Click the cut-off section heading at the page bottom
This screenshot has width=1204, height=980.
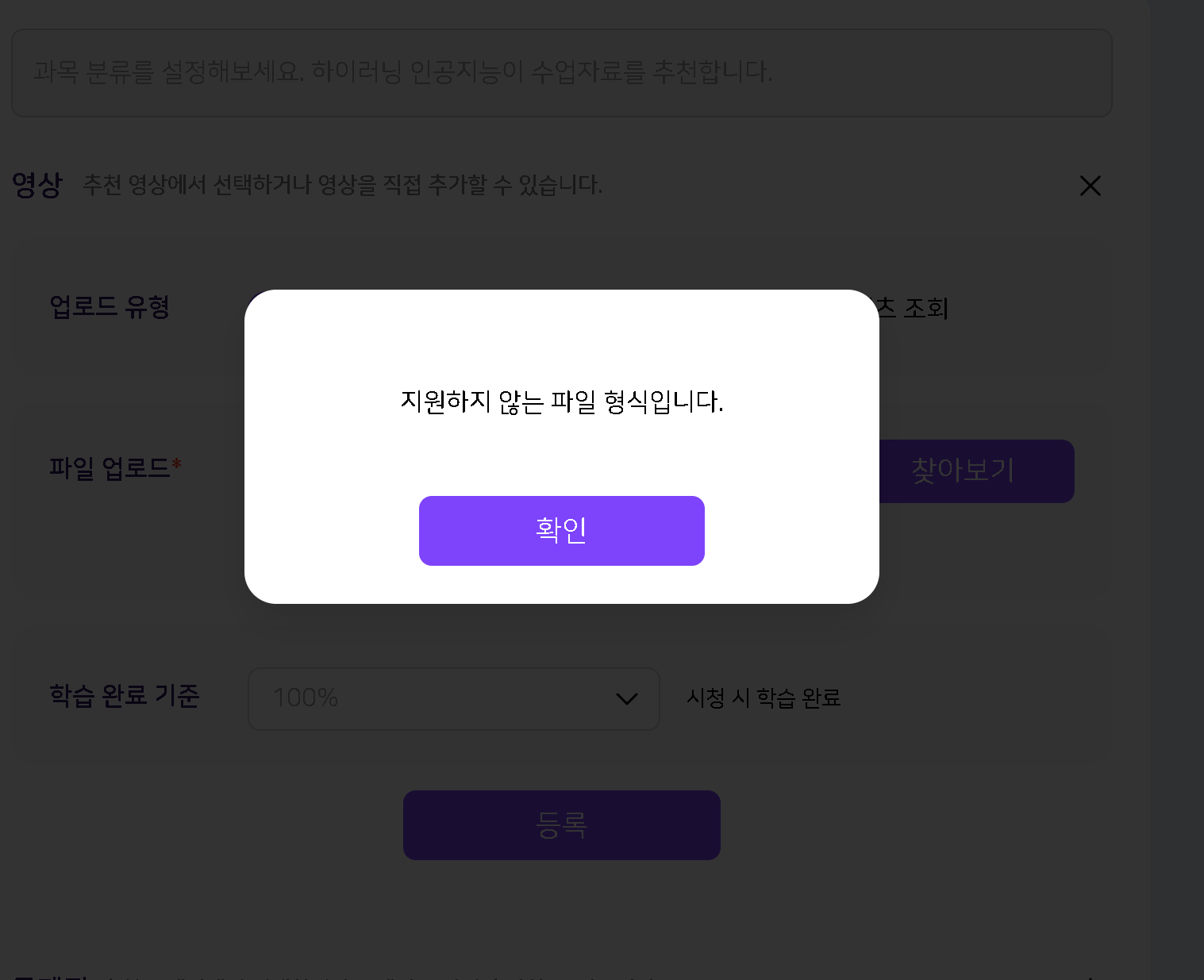(49, 976)
